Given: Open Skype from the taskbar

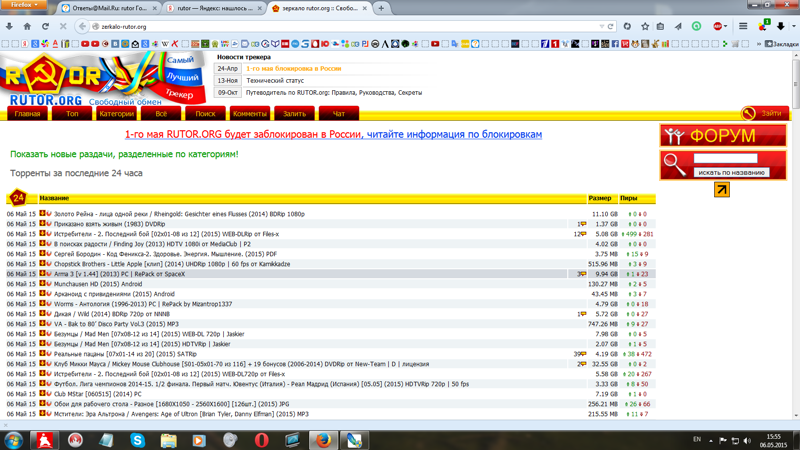Looking at the screenshot, I should click(x=137, y=440).
